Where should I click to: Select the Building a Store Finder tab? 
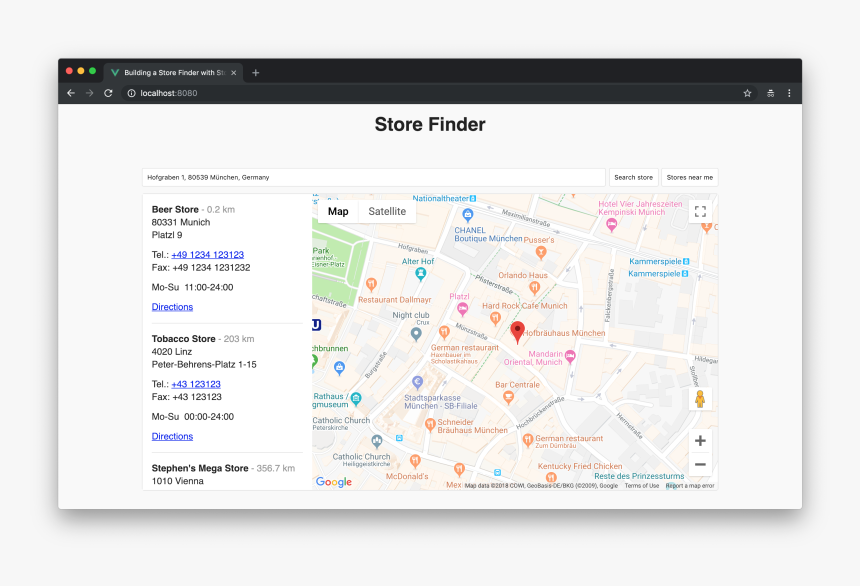coord(174,72)
